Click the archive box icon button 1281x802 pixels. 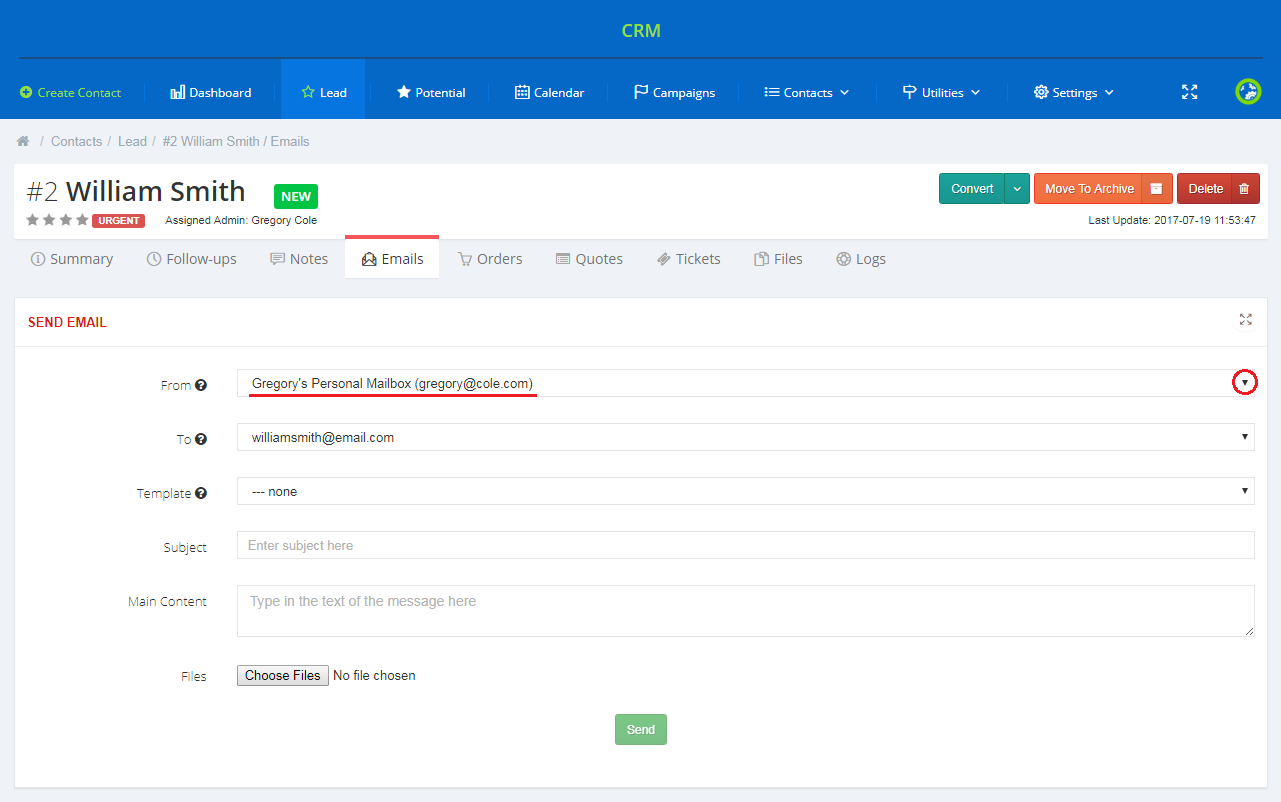[x=1156, y=189]
